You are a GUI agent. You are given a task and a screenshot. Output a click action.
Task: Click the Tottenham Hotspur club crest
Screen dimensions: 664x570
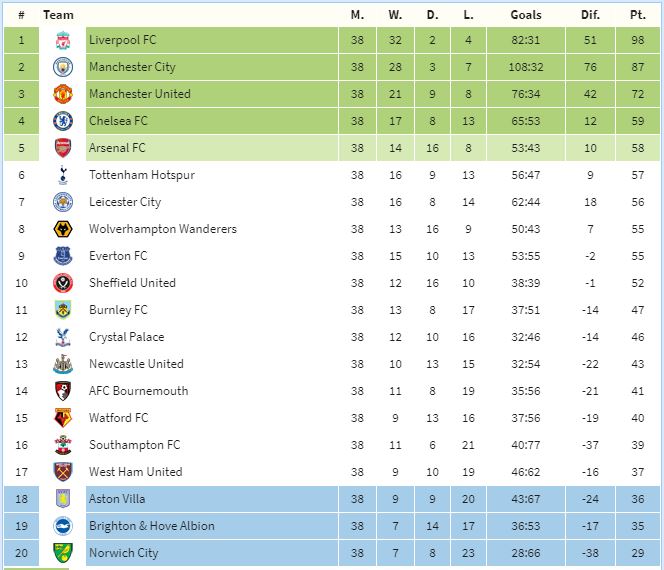(x=63, y=176)
